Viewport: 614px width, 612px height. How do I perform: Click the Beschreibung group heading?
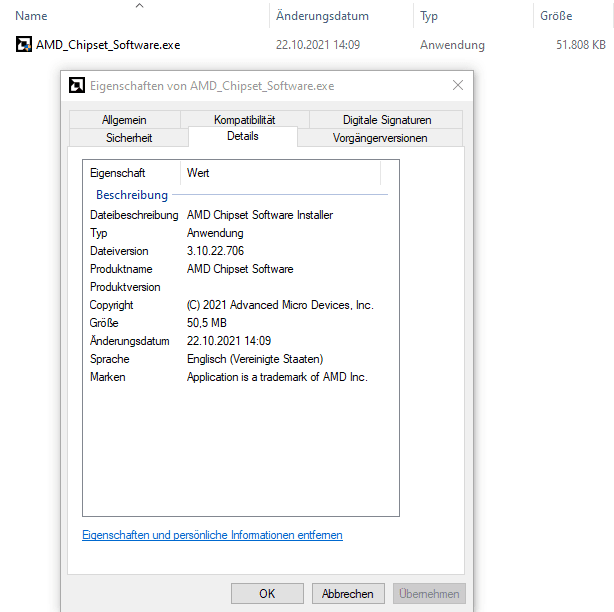point(132,195)
